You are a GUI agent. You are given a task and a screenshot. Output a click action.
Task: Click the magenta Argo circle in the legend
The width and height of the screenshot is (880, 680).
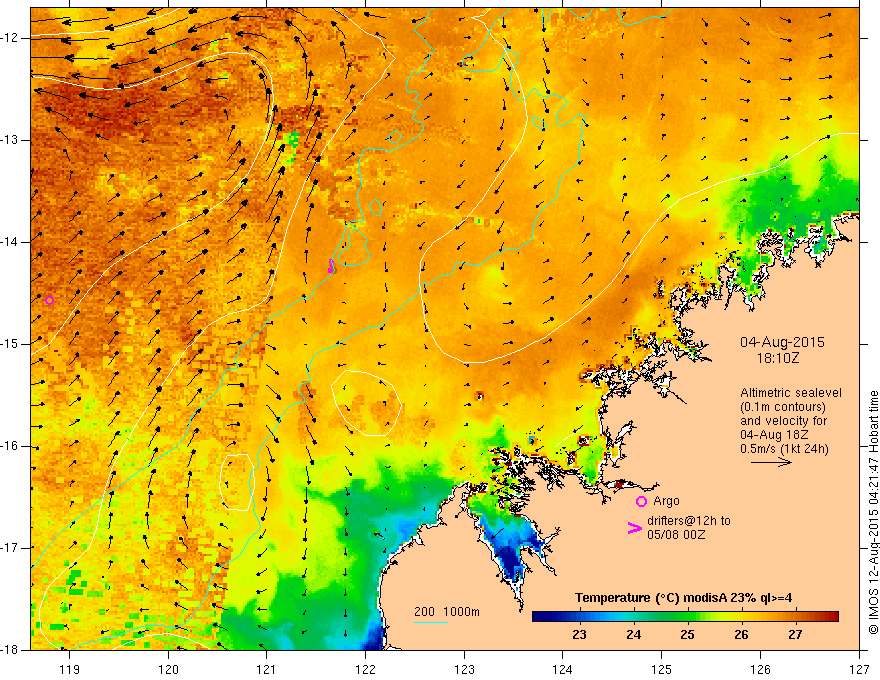click(x=641, y=502)
